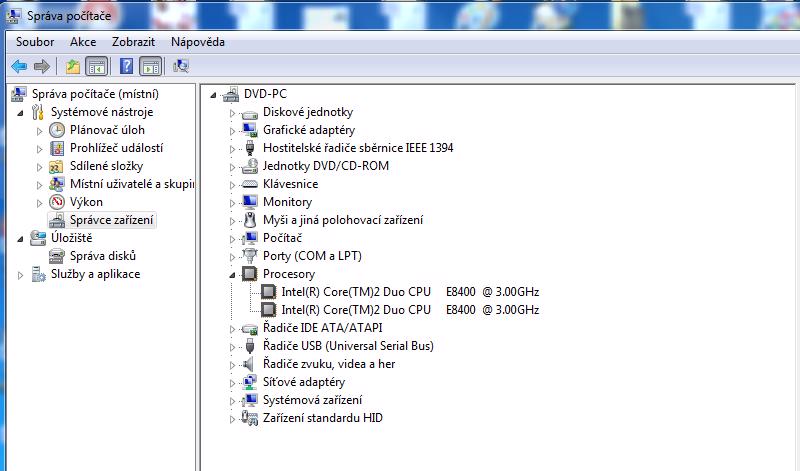Screen dimensions: 800x471
Task: Click the Řadiče USB plug icon
Action: [x=249, y=346]
